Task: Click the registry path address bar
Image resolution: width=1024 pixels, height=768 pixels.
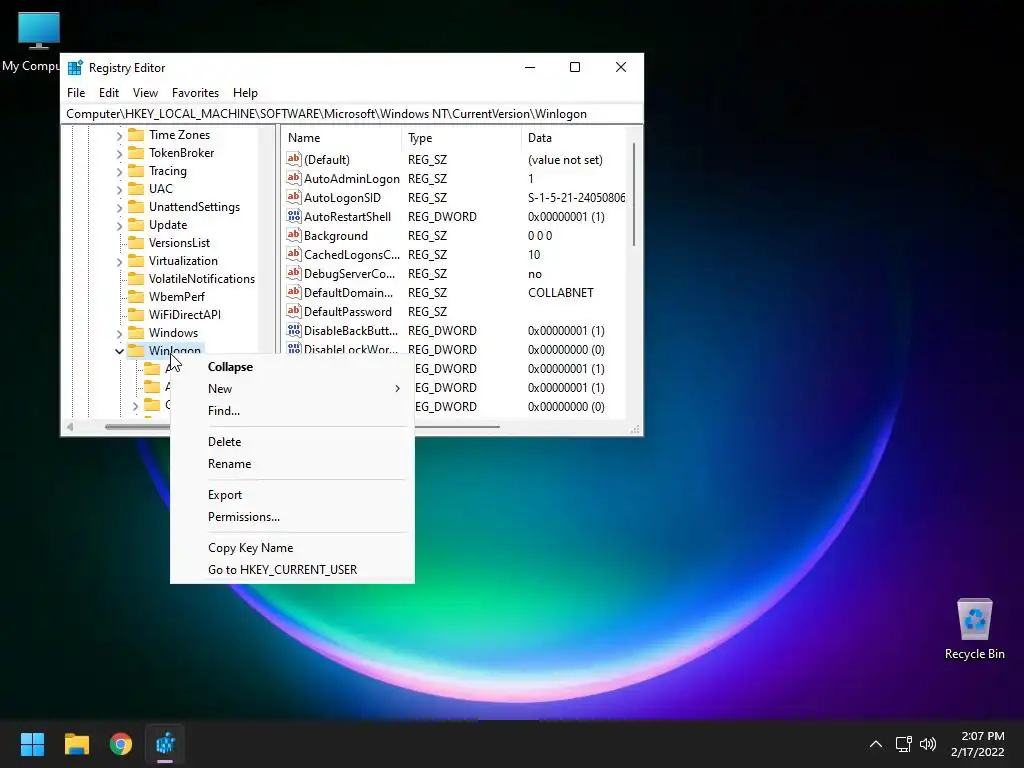Action: click(351, 114)
